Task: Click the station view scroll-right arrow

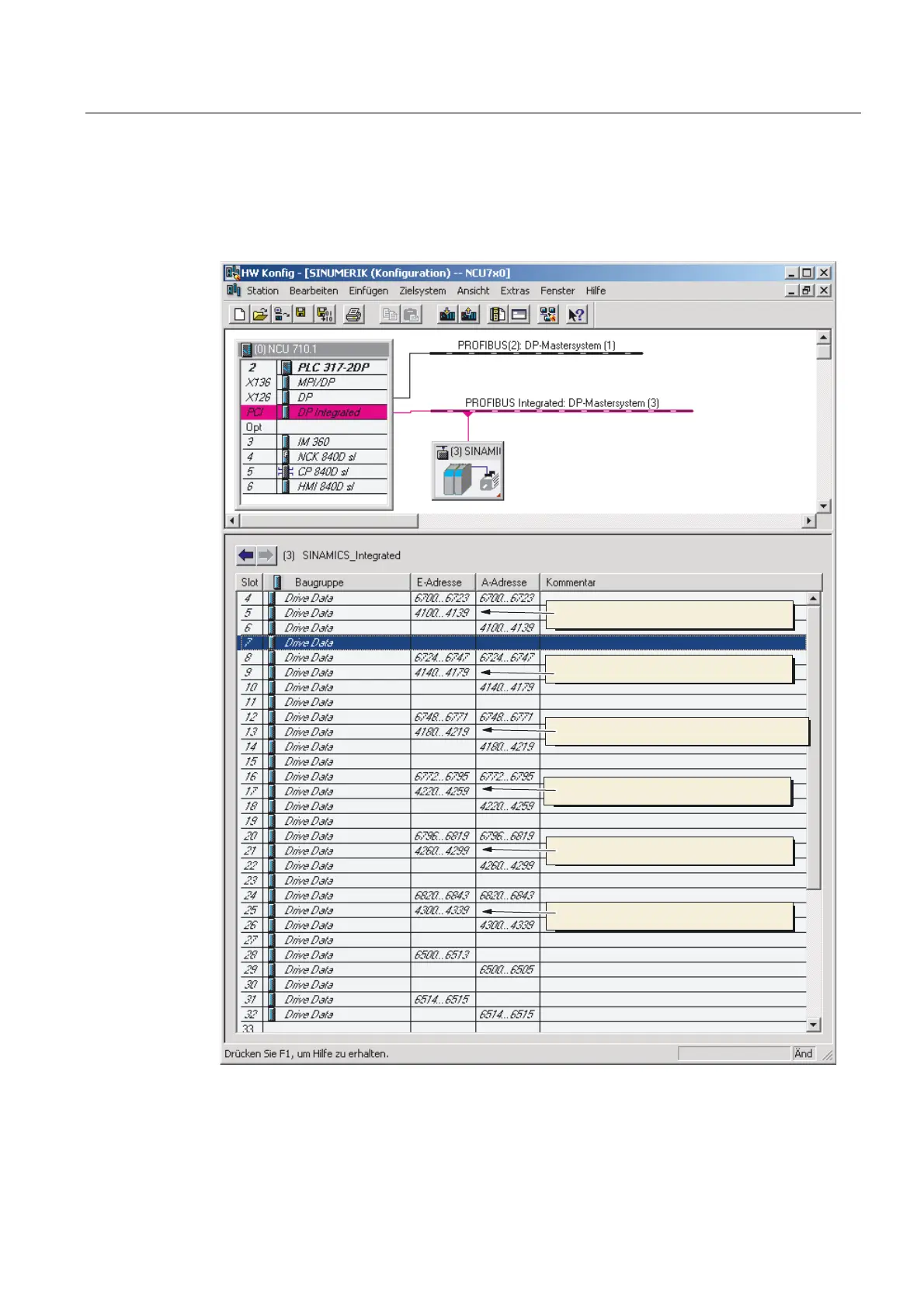Action: pyautogui.click(x=810, y=520)
